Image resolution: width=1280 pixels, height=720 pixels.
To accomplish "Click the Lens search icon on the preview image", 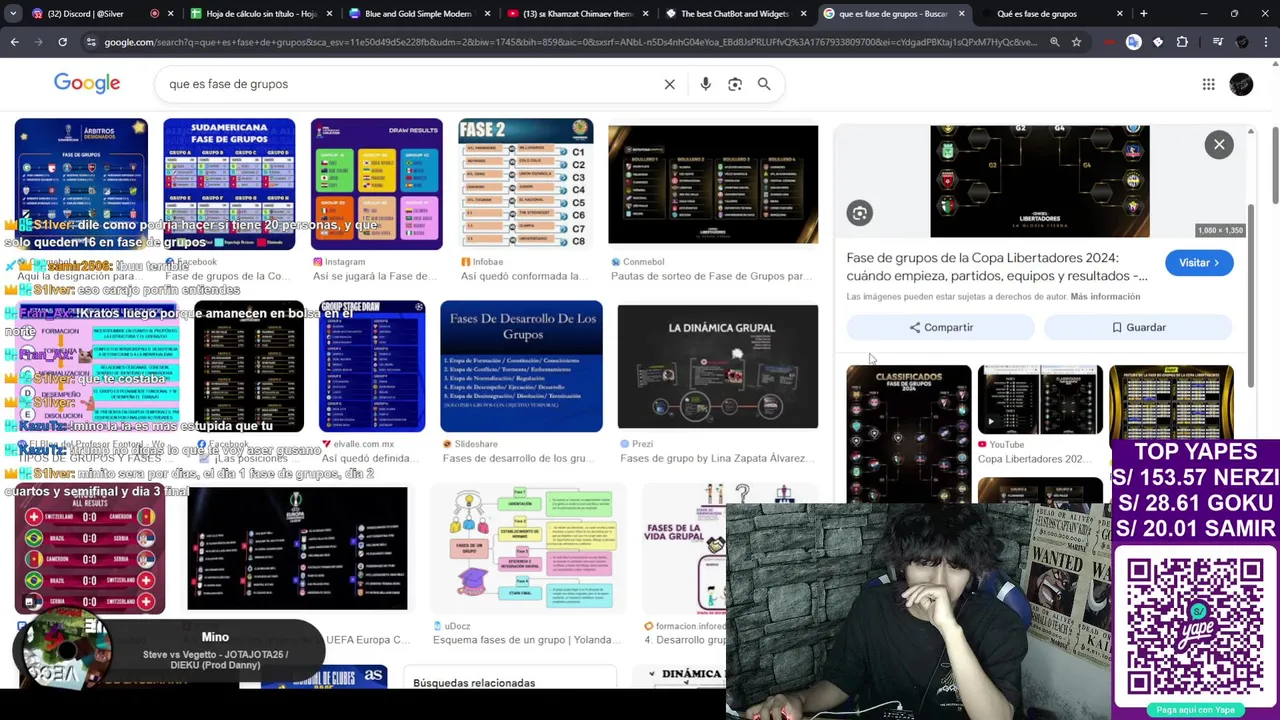I will (859, 212).
